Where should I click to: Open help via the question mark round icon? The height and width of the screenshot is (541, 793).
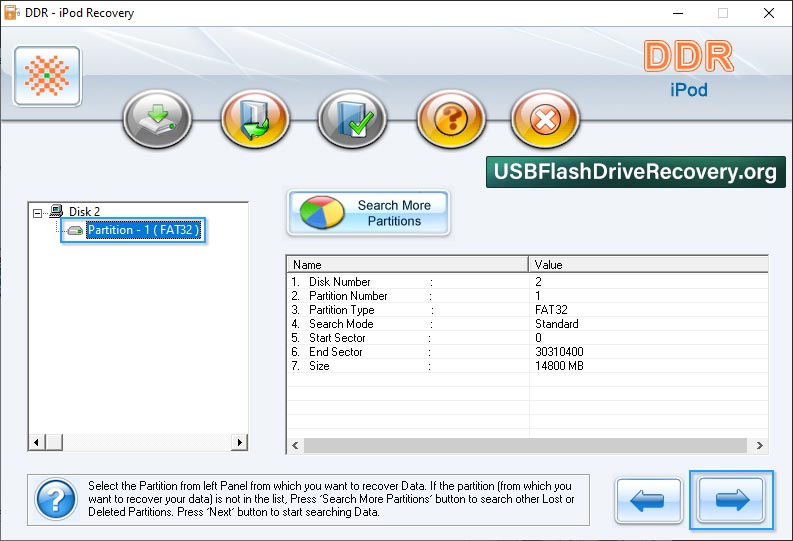pos(451,119)
